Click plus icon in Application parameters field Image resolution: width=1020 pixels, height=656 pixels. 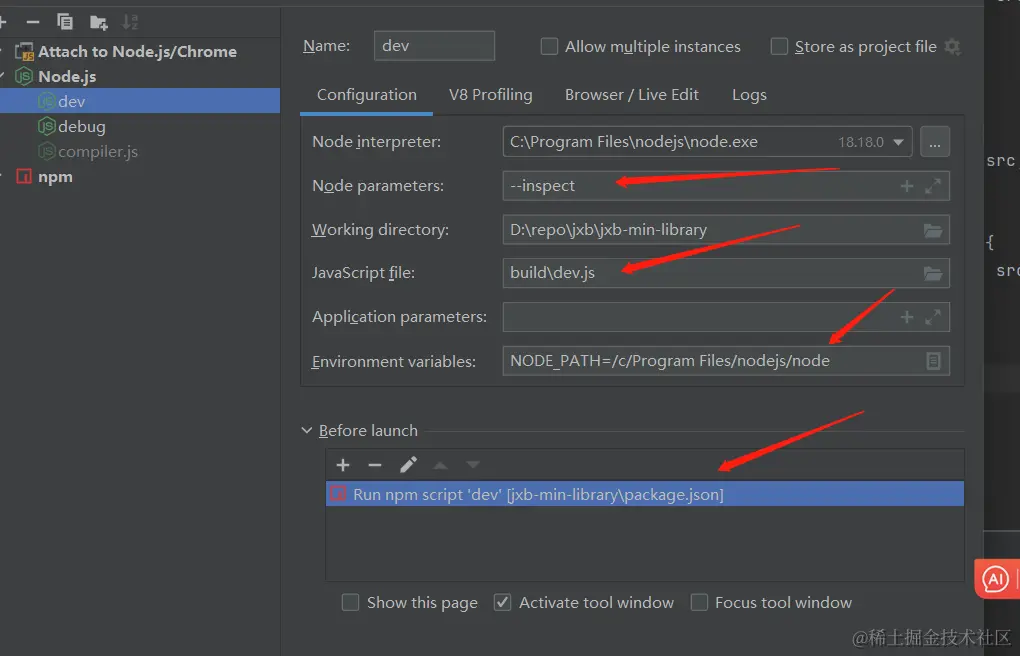[x=907, y=318]
